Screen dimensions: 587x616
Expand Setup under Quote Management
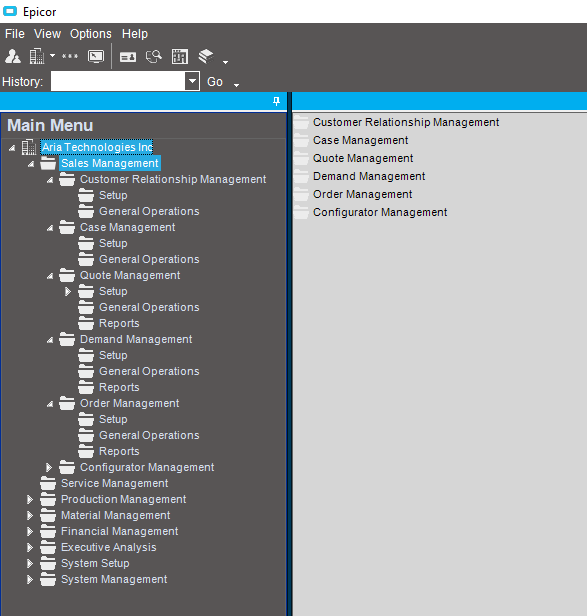pyautogui.click(x=68, y=292)
